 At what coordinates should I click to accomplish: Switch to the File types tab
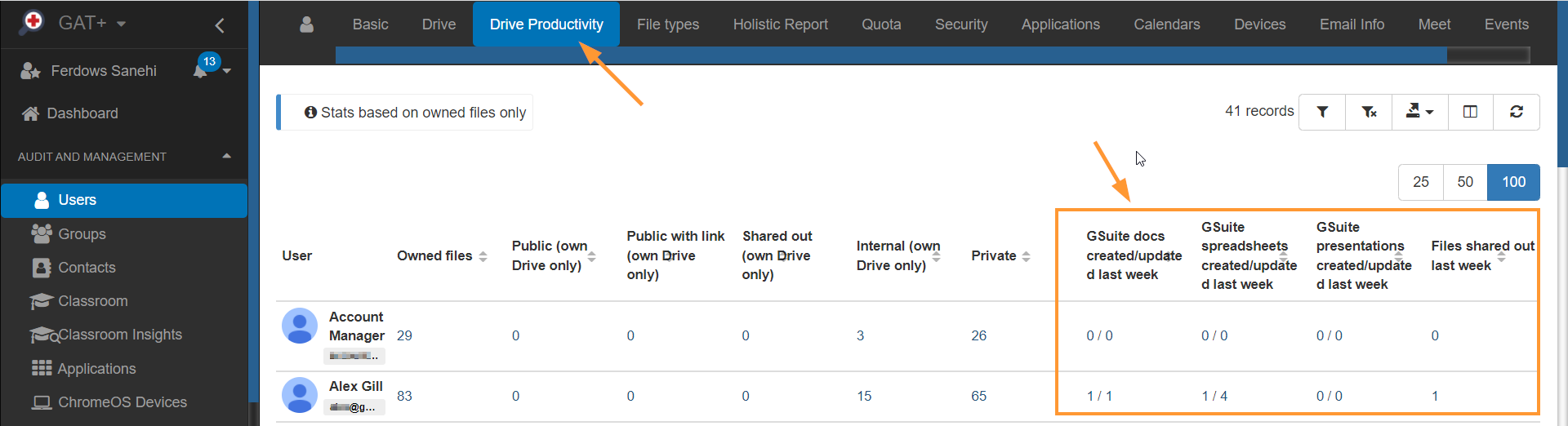(x=668, y=24)
